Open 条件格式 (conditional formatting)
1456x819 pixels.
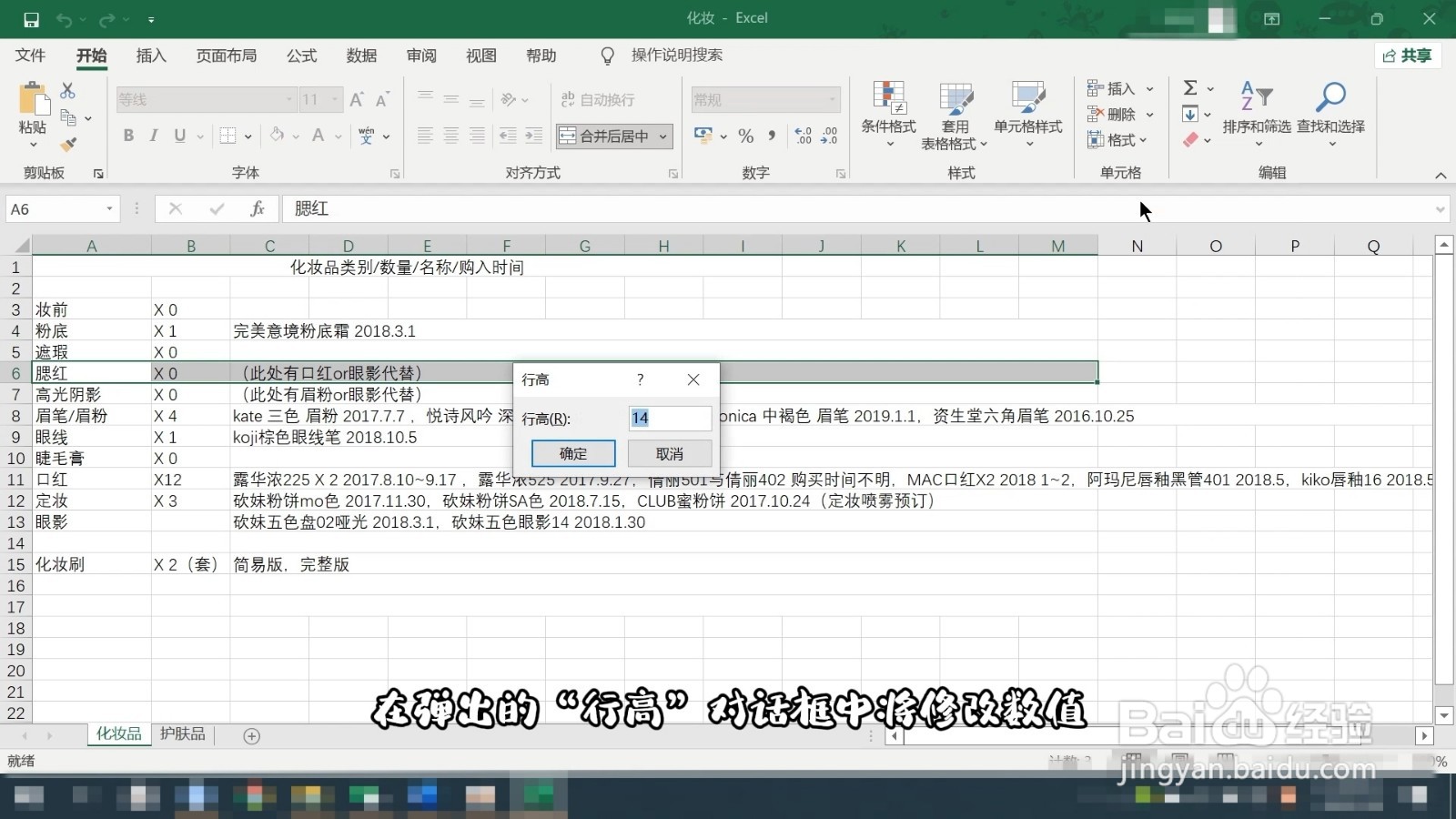pyautogui.click(x=888, y=116)
